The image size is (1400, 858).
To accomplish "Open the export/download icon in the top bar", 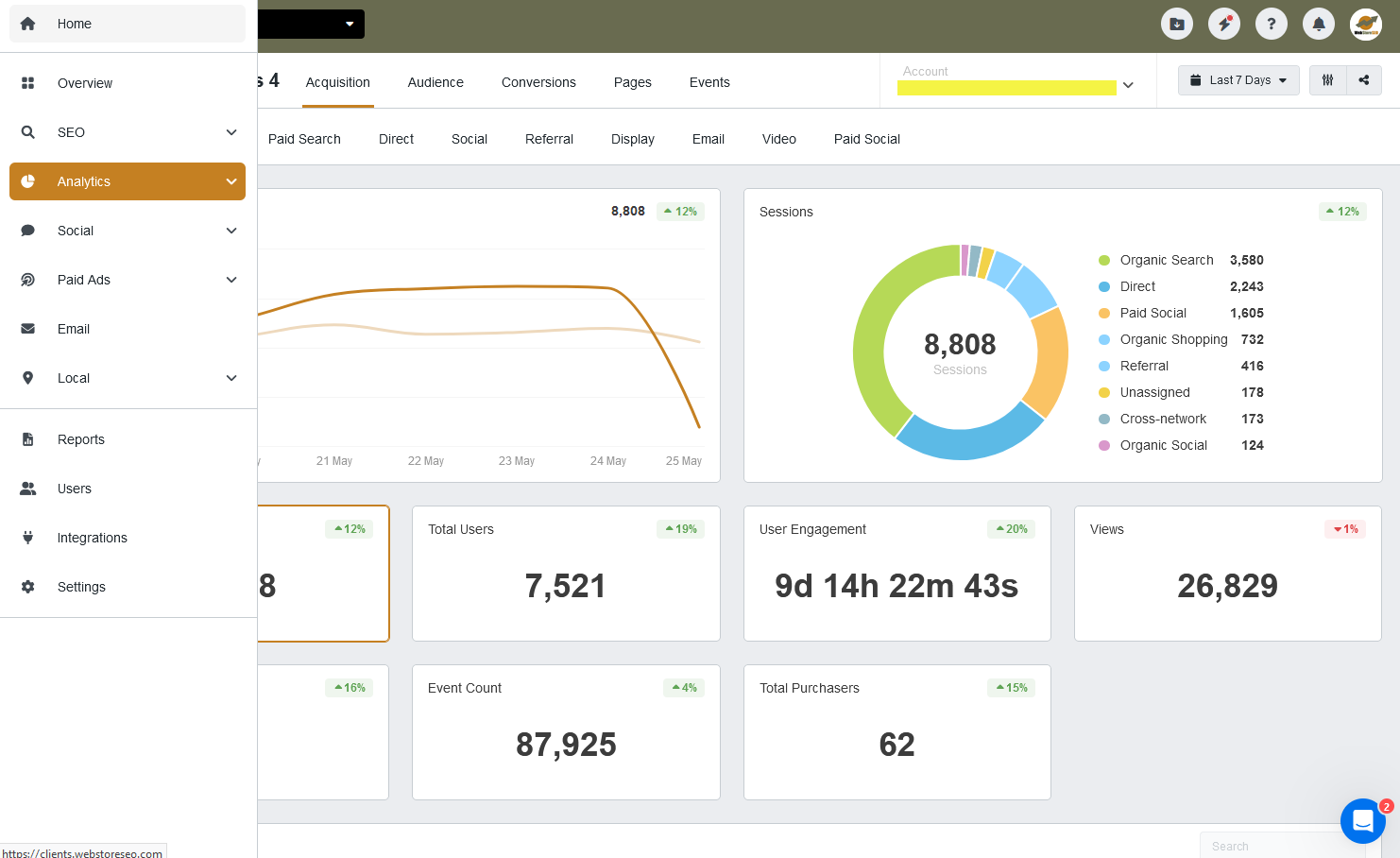I will click(1176, 24).
